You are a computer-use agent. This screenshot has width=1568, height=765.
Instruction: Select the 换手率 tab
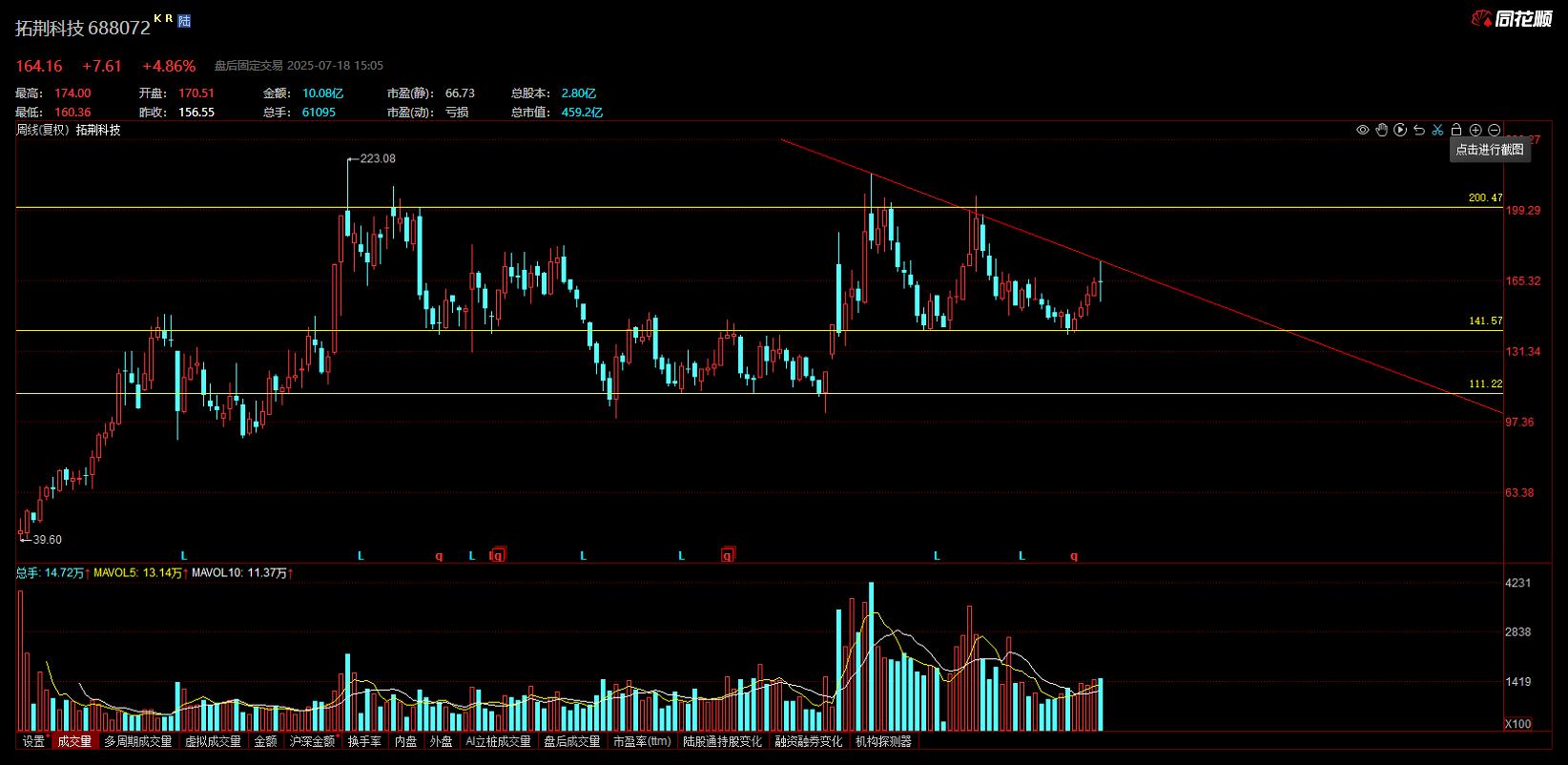coord(364,741)
